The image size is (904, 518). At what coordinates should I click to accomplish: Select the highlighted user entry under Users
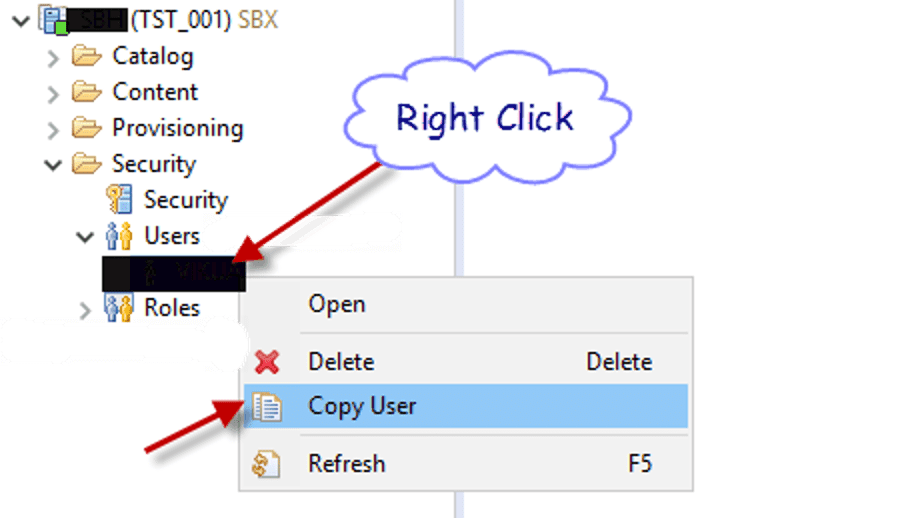174,274
